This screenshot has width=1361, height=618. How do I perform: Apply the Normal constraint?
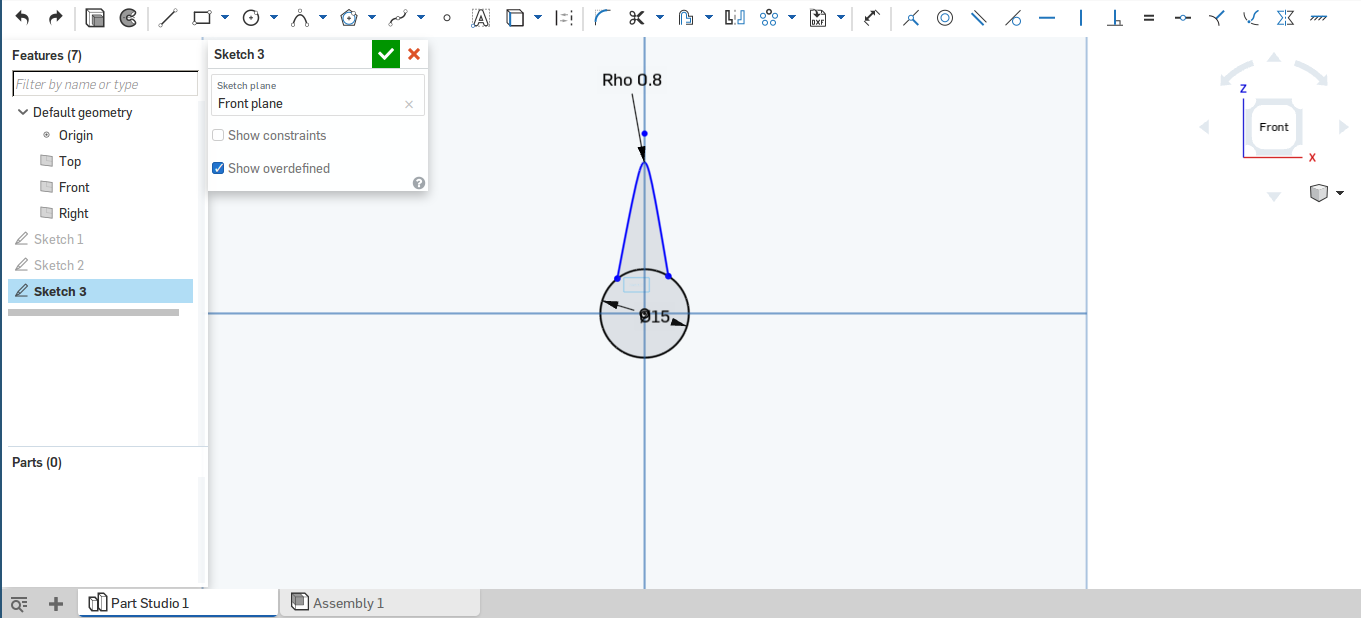point(1217,17)
